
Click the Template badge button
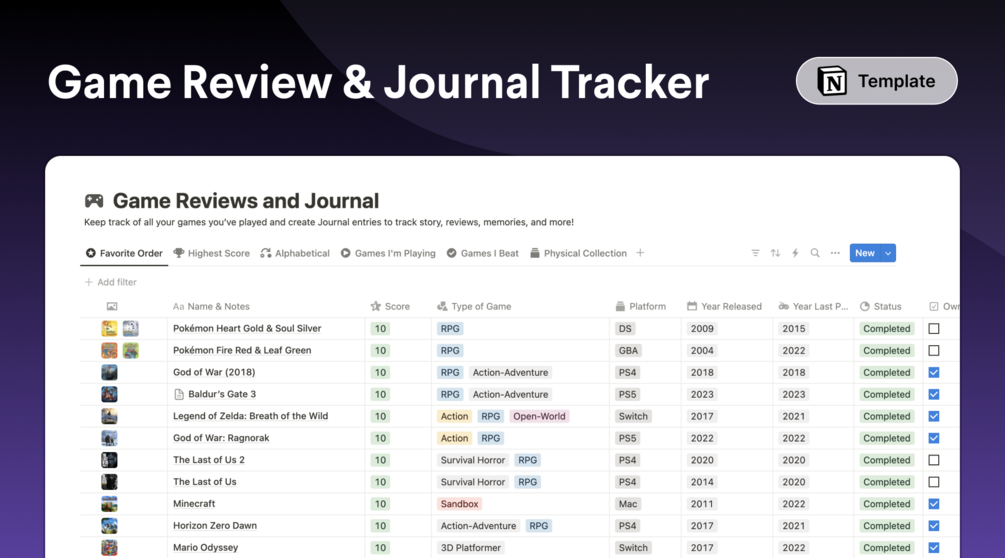[x=877, y=81]
